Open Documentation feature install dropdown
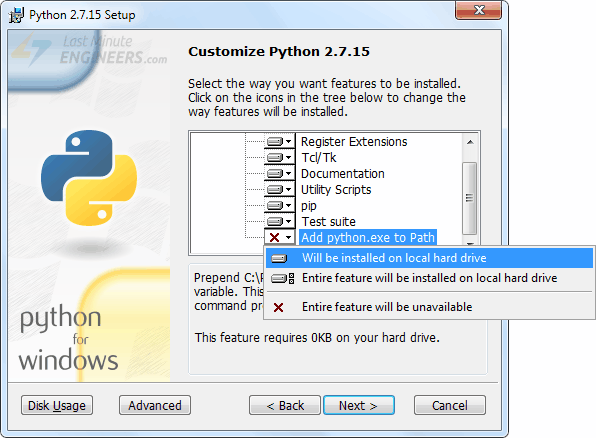The height and width of the screenshot is (438, 596). [280, 174]
